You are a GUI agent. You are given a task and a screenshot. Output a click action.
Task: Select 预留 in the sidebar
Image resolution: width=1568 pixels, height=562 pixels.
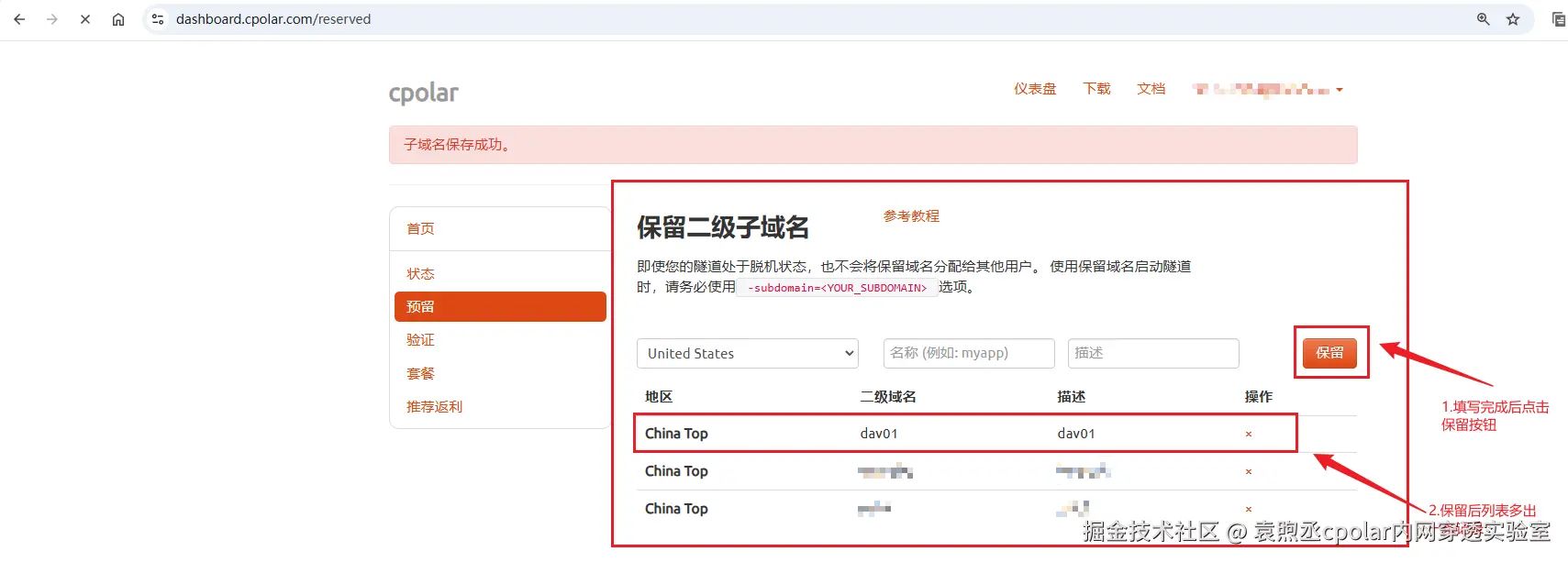point(500,306)
